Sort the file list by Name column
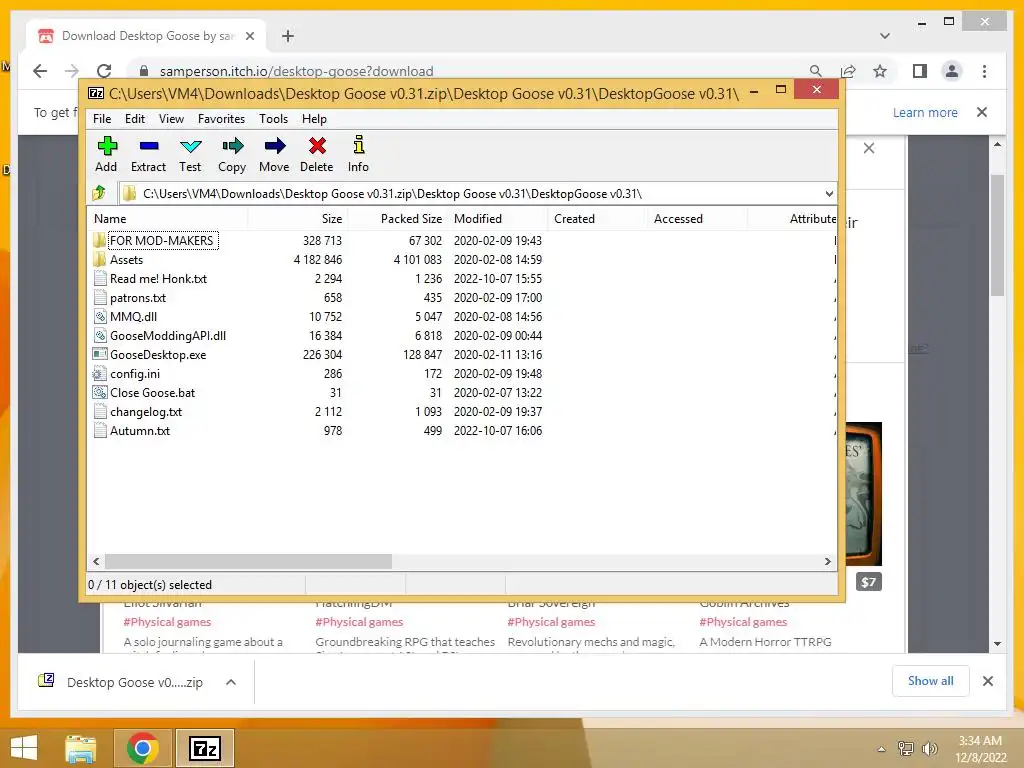 167,219
